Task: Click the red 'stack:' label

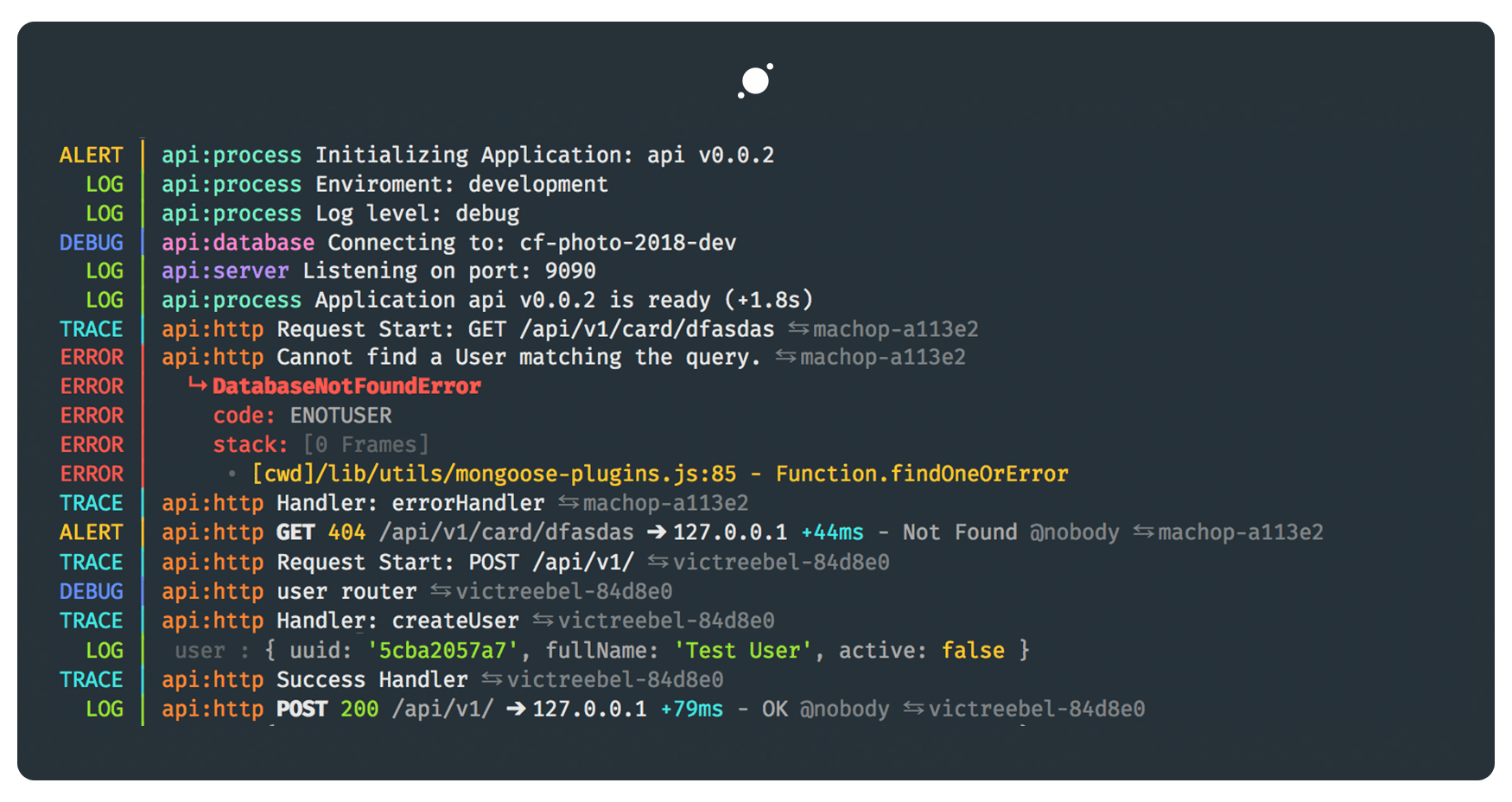Action: [x=251, y=445]
